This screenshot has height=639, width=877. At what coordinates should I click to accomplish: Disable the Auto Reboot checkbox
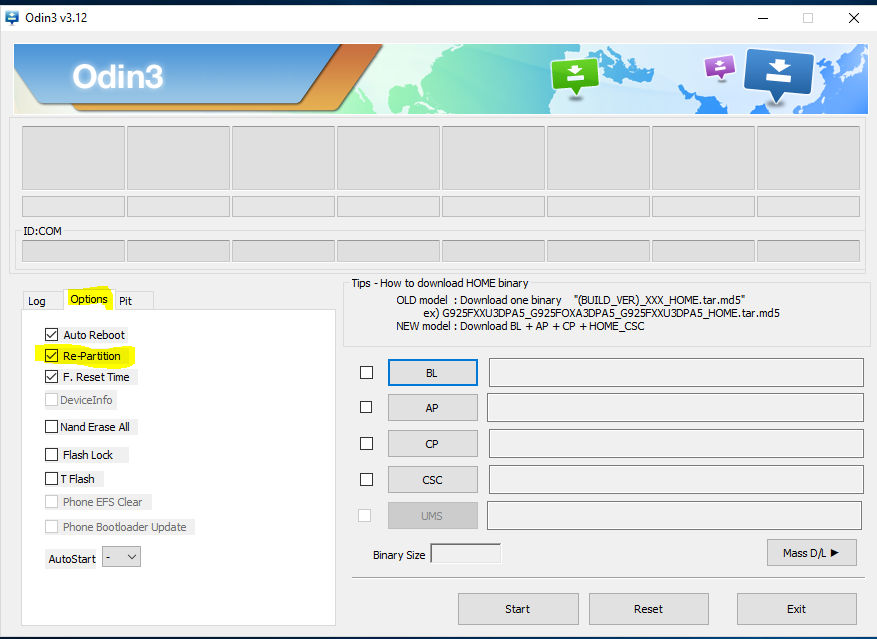52,335
